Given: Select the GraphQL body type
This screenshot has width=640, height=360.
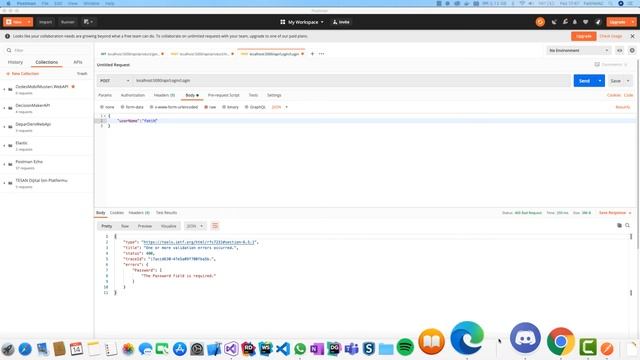Looking at the screenshot, I should click(256, 107).
